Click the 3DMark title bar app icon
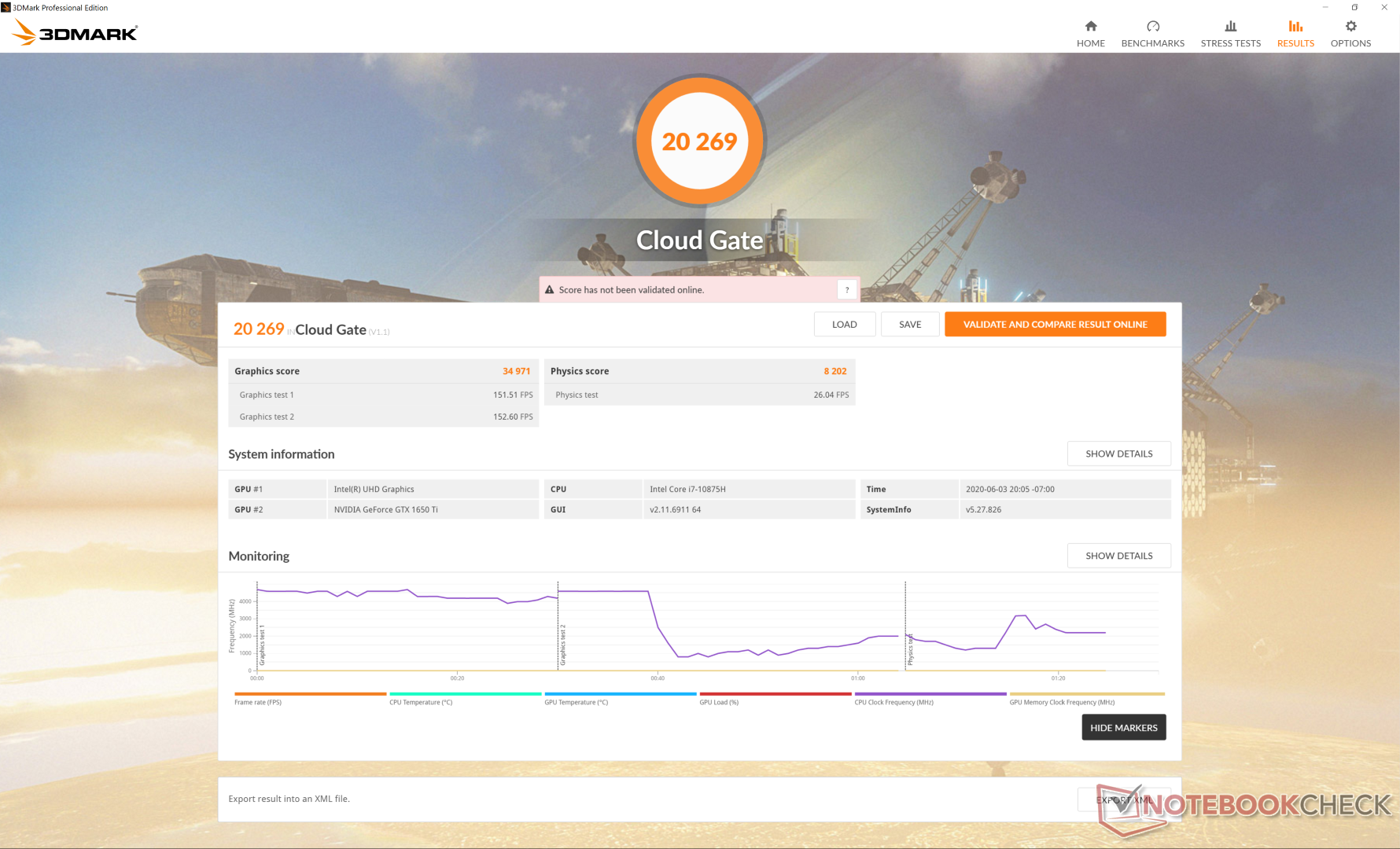 (x=6, y=7)
